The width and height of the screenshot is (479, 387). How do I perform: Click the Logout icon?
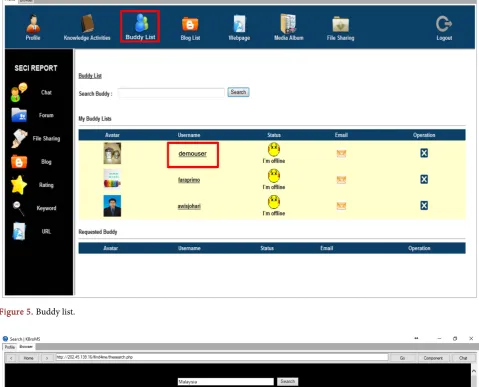444,24
